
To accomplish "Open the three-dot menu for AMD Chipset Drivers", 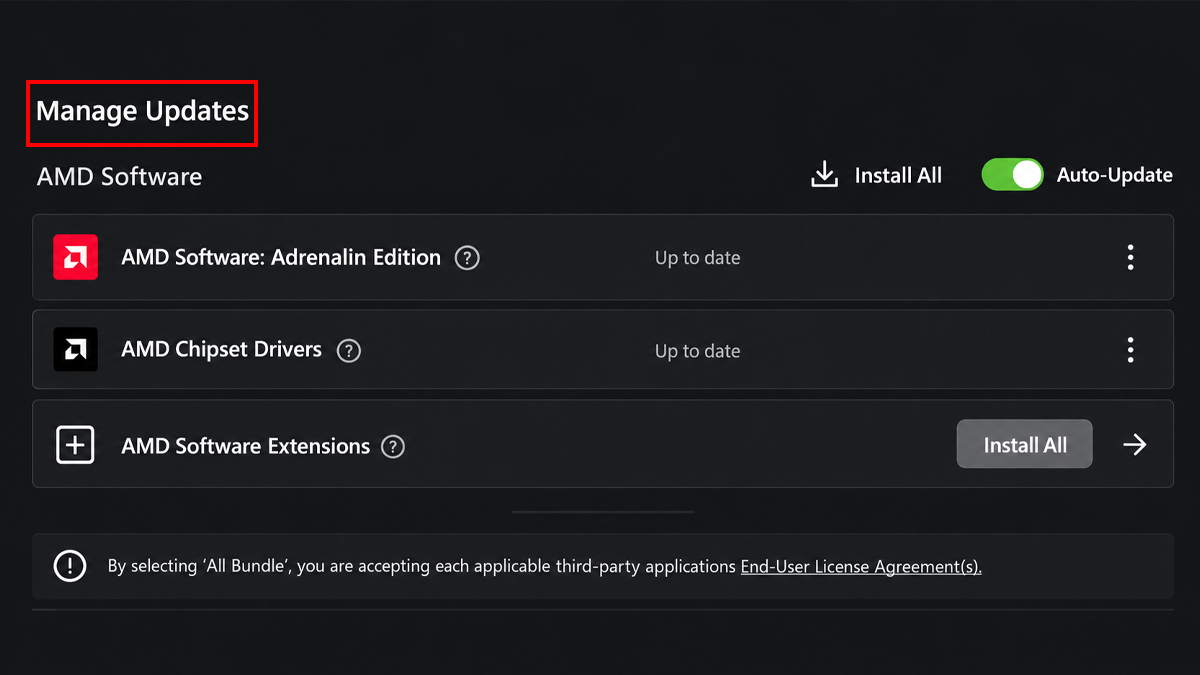I will (1131, 350).
